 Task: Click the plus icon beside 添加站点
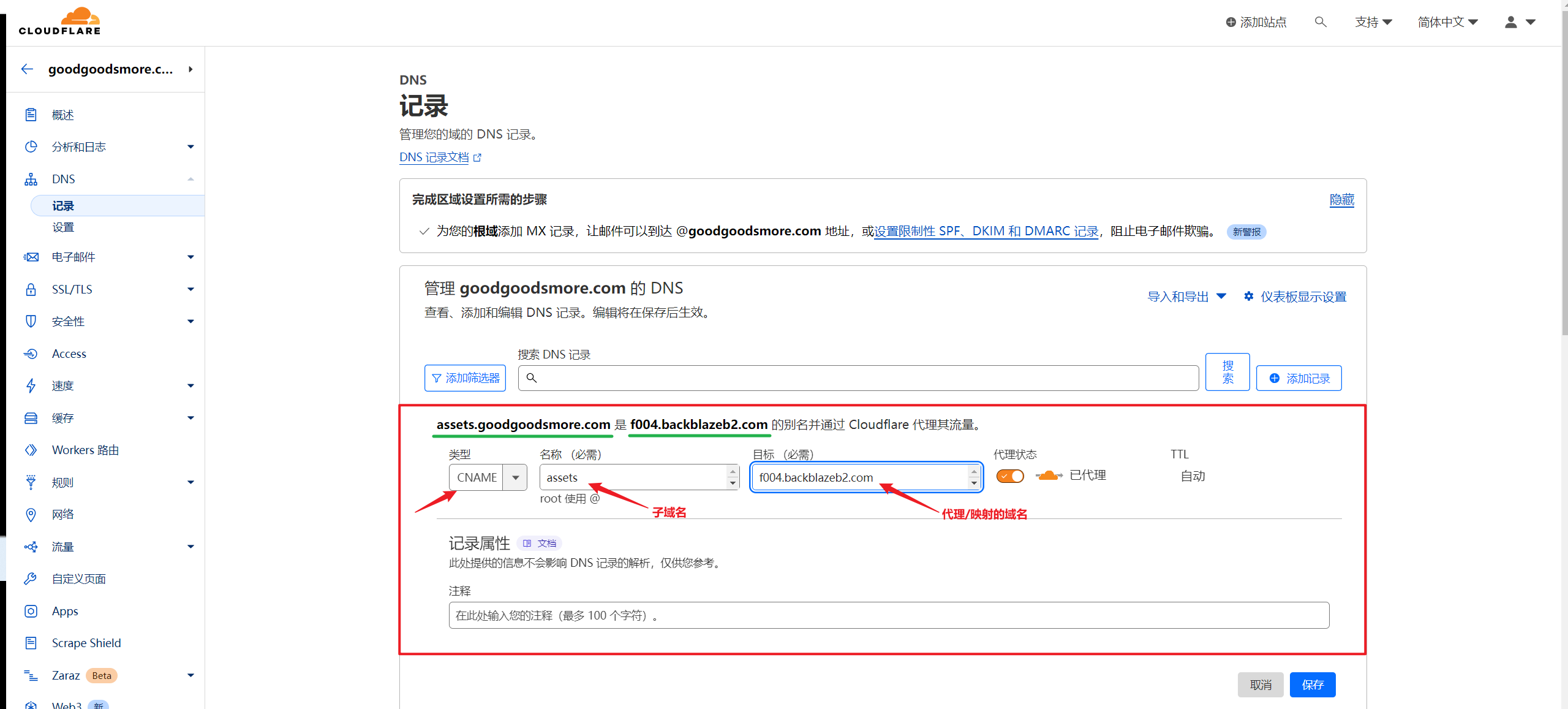pos(1231,22)
